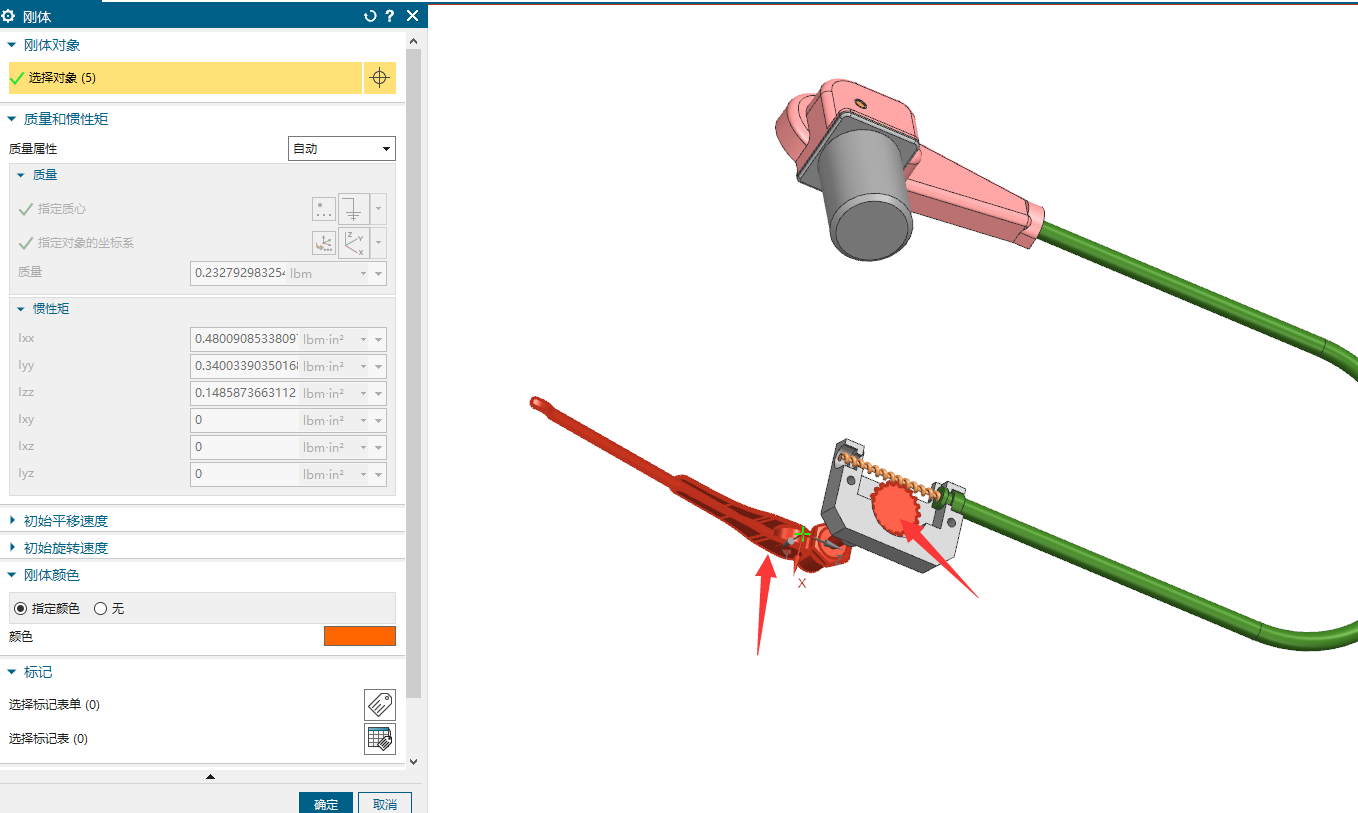Screen dimensions: 1358x813
Task: Click the collapse arrow at dialog bottom
Action: (x=210, y=777)
